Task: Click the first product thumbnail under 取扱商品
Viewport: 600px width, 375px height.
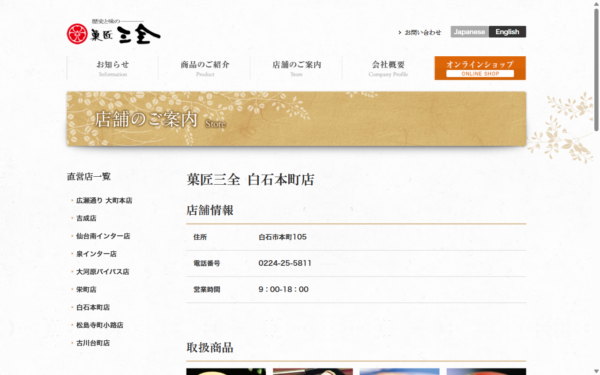Action: point(226,372)
